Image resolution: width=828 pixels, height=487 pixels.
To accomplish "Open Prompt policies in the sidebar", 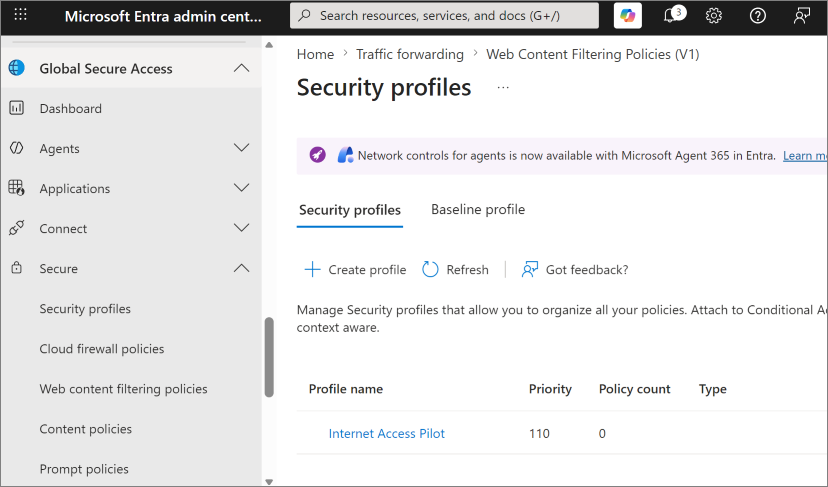I will (x=84, y=469).
